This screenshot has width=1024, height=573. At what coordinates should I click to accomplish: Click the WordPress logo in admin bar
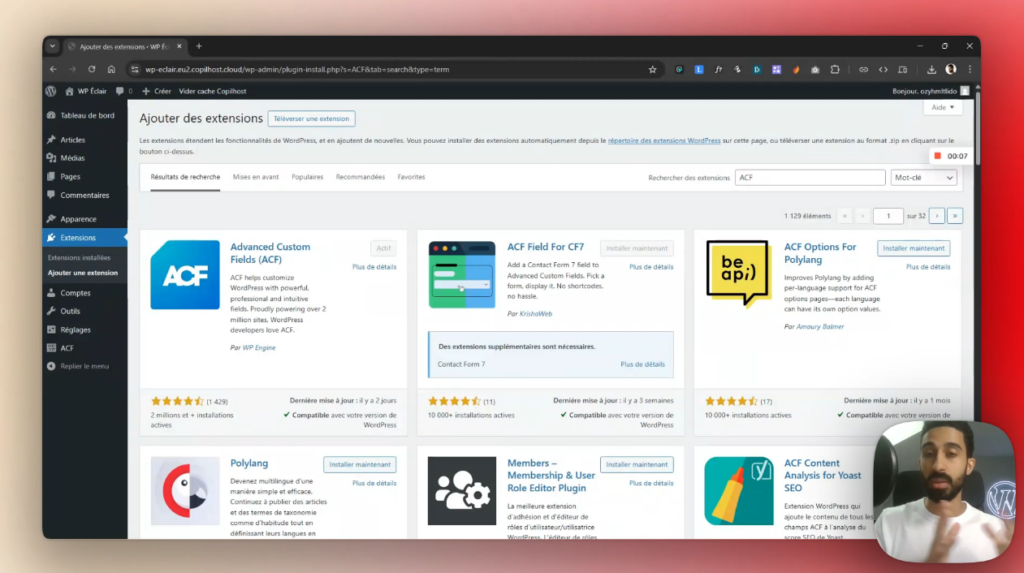(x=51, y=91)
